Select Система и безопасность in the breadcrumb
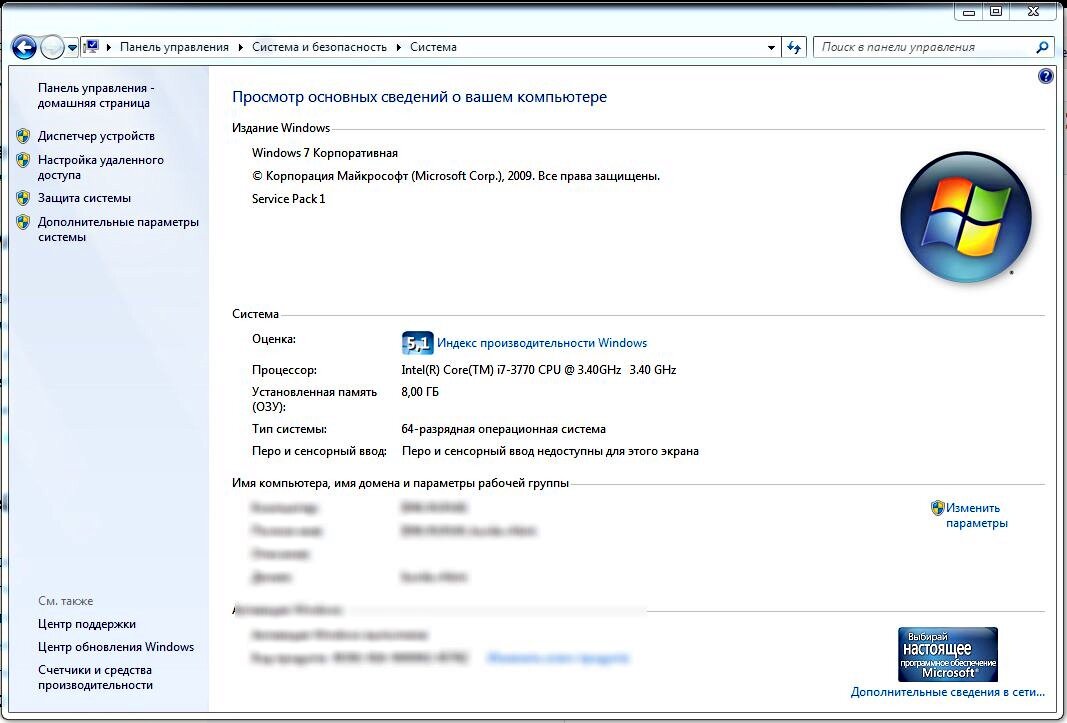 (x=319, y=47)
